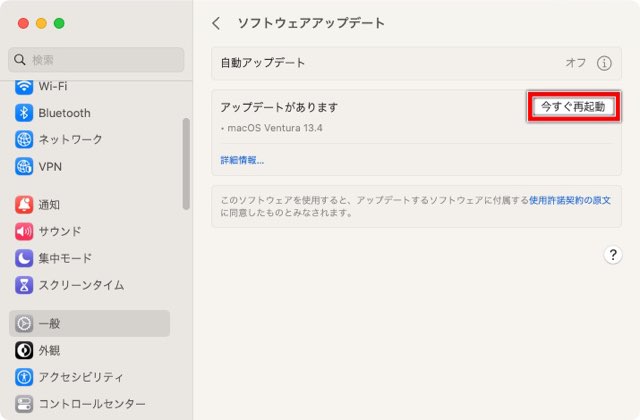640x420 pixels.
Task: Select サウンド label in sidebar
Action: click(x=60, y=231)
